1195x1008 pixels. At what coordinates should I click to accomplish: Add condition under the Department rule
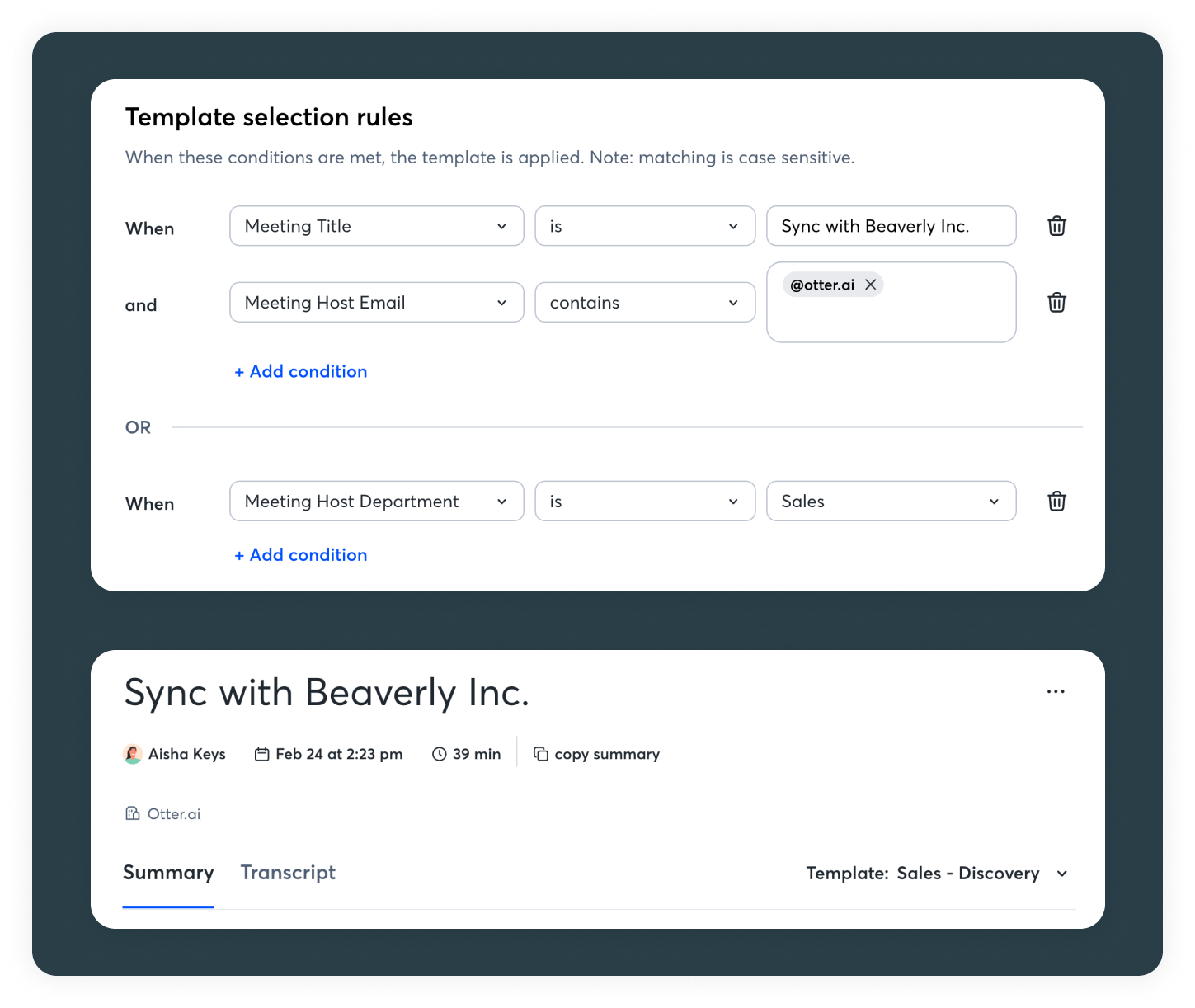[301, 555]
